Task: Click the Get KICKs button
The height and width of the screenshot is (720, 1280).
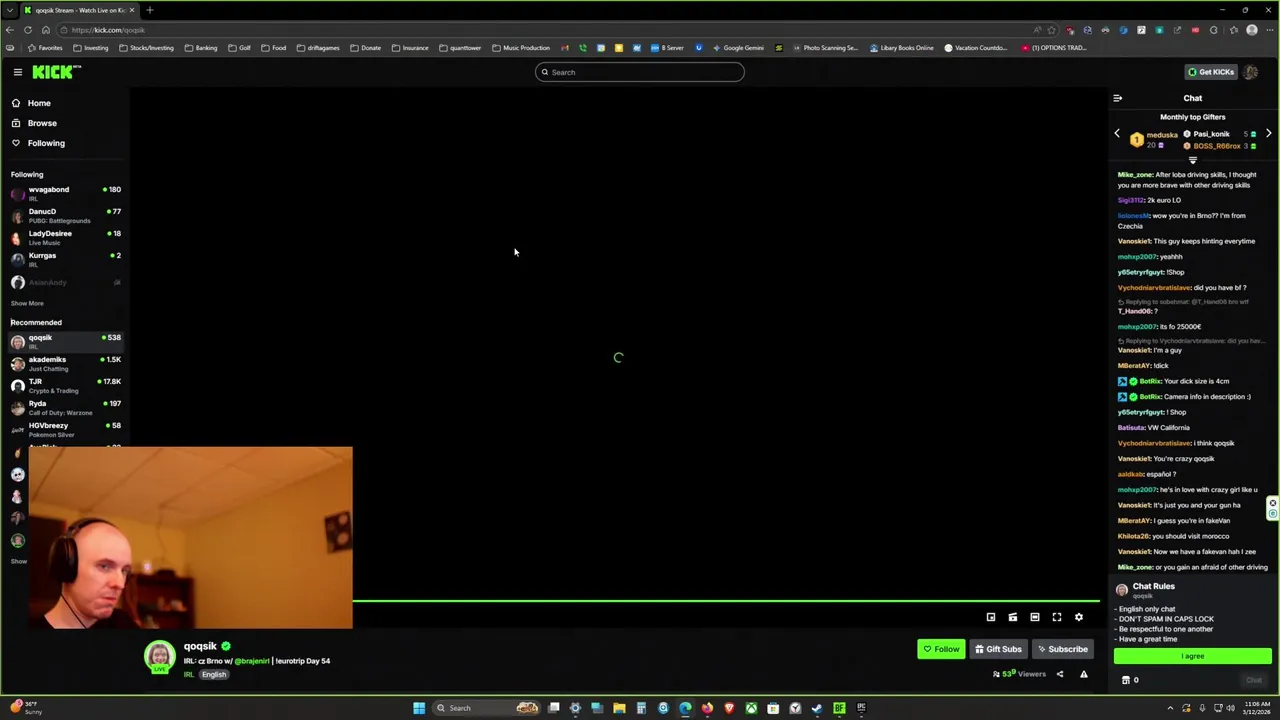Action: tap(1211, 72)
